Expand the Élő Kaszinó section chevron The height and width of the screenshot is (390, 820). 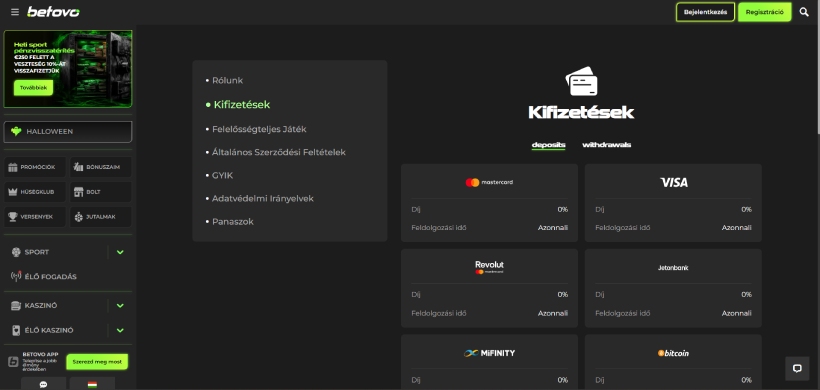coord(120,330)
